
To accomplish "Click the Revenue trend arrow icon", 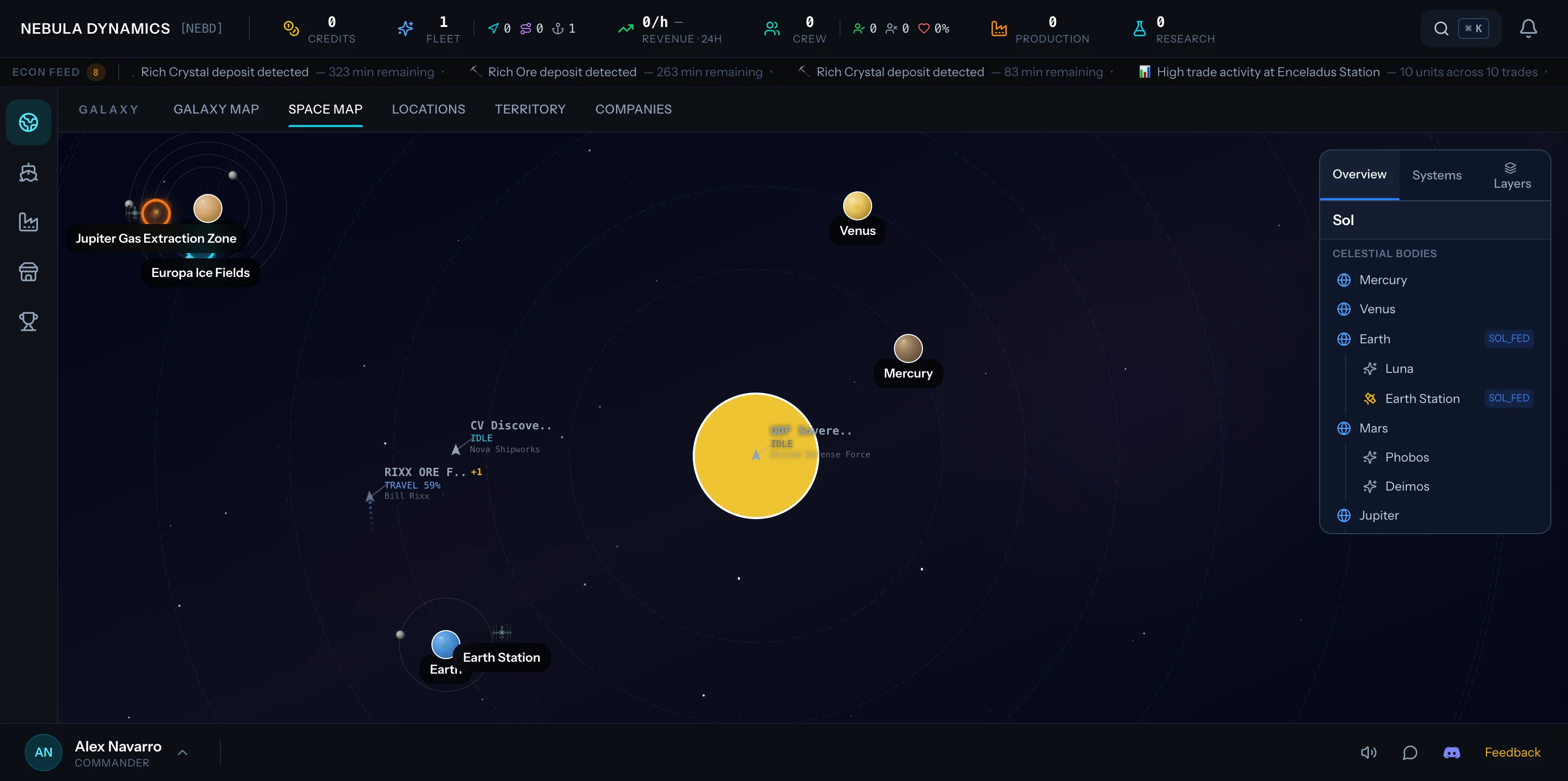I will (x=626, y=29).
